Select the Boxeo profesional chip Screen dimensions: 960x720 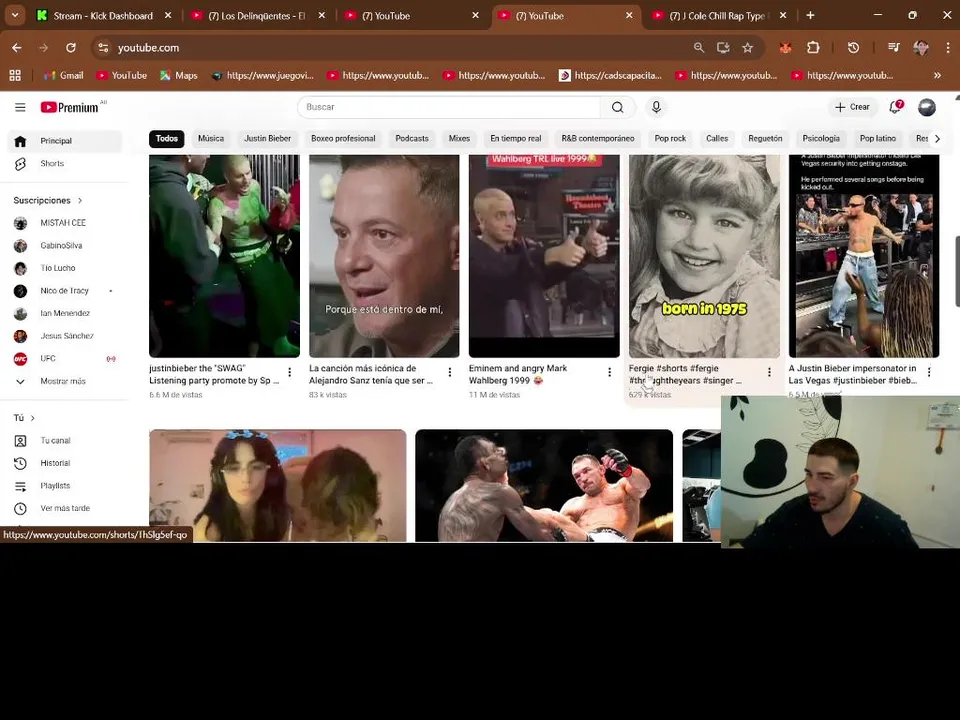[x=343, y=138]
